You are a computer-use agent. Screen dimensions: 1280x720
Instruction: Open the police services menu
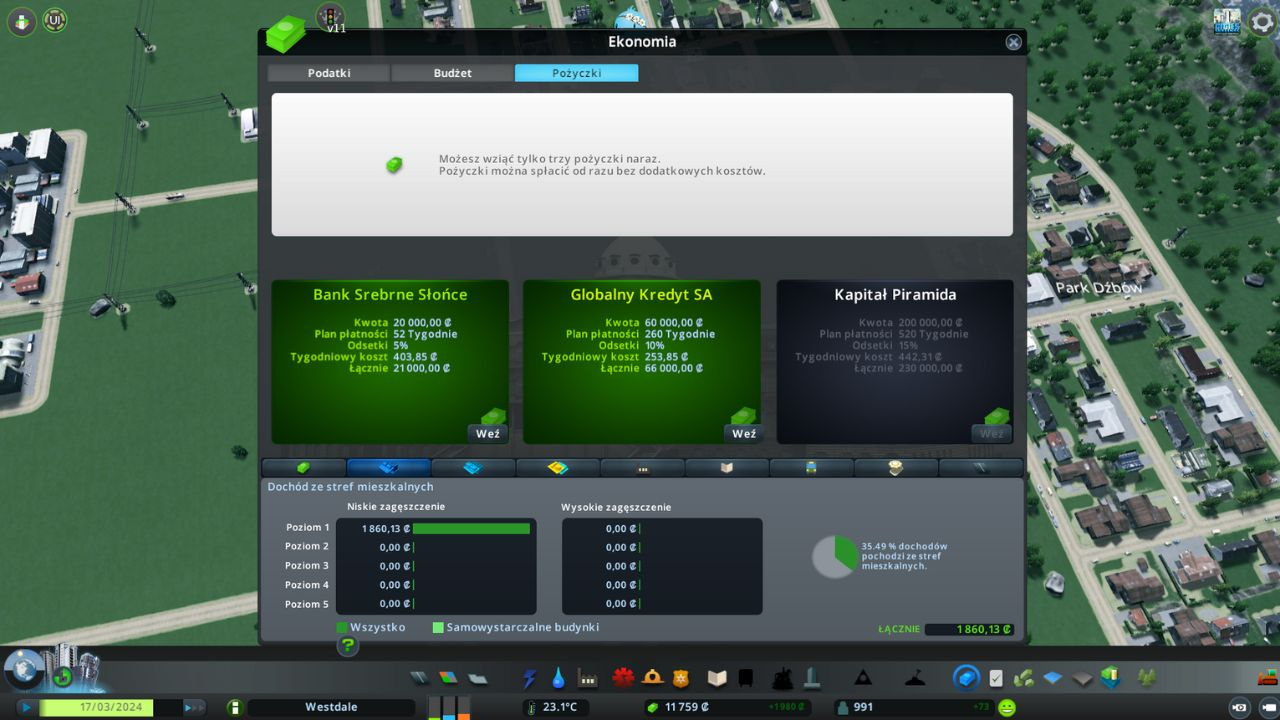(681, 679)
